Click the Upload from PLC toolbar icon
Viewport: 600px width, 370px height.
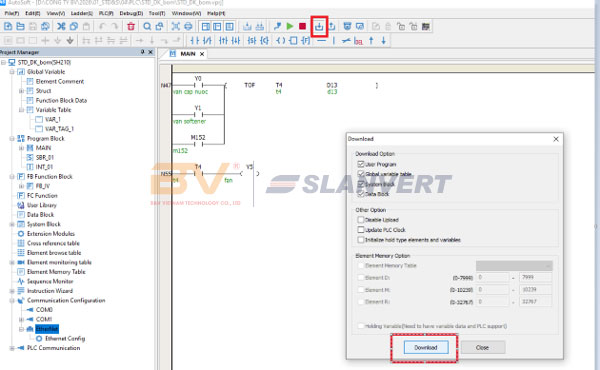(x=331, y=26)
